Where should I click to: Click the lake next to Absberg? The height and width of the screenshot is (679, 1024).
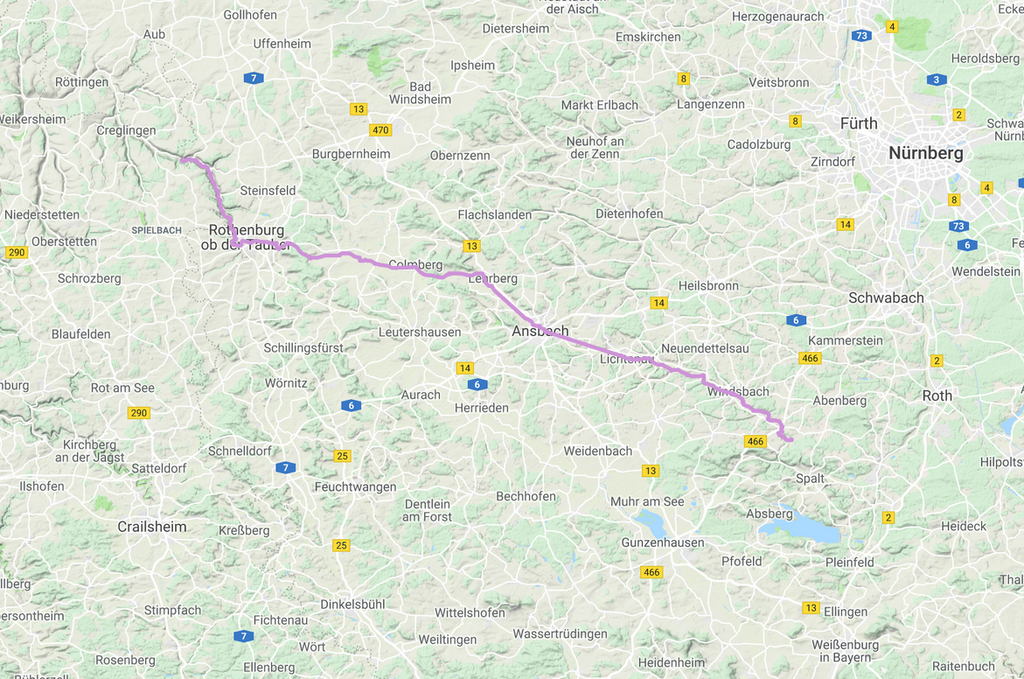803,529
